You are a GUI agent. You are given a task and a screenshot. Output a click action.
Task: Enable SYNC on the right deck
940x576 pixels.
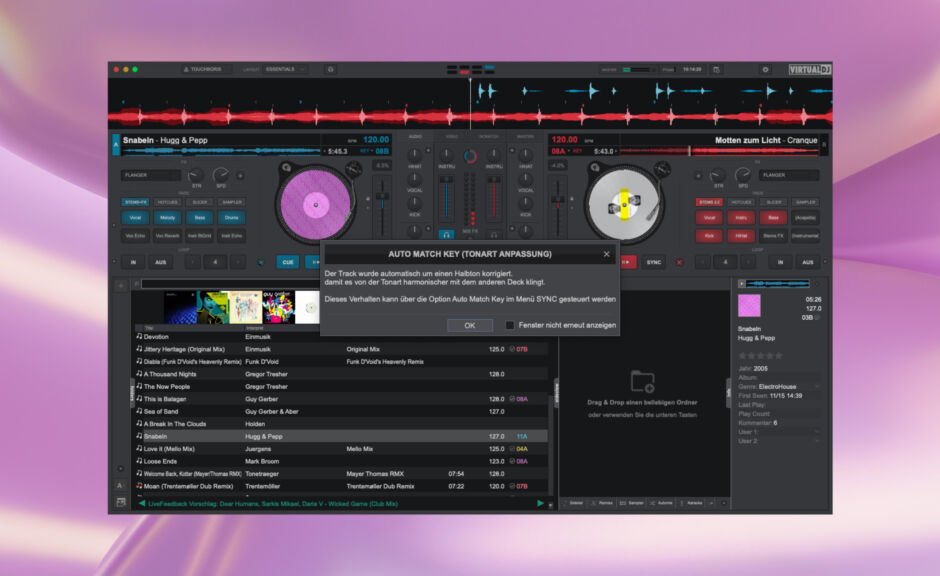654,262
